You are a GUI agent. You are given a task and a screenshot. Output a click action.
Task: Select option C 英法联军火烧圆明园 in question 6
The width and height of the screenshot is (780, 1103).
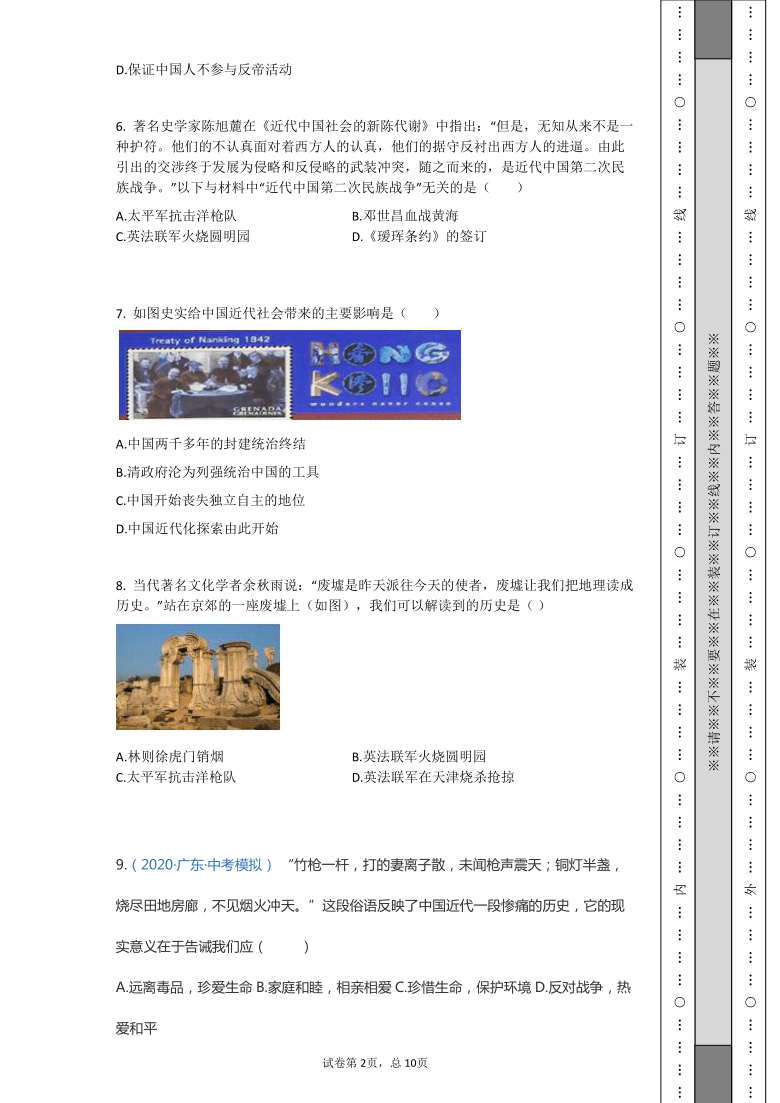coord(182,237)
